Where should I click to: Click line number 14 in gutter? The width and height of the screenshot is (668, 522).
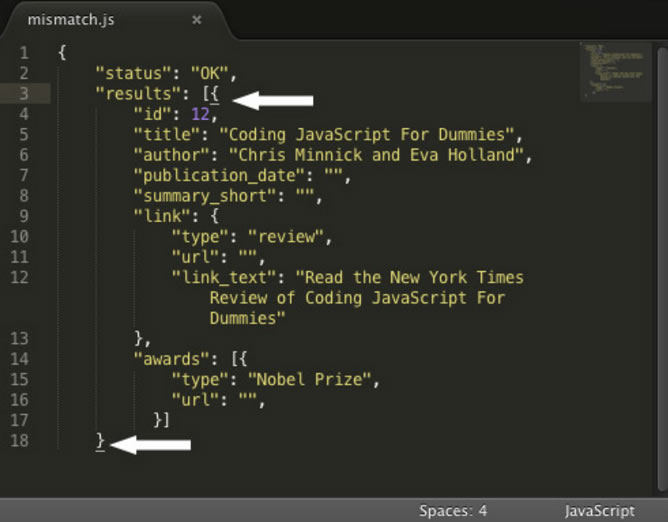[x=20, y=359]
